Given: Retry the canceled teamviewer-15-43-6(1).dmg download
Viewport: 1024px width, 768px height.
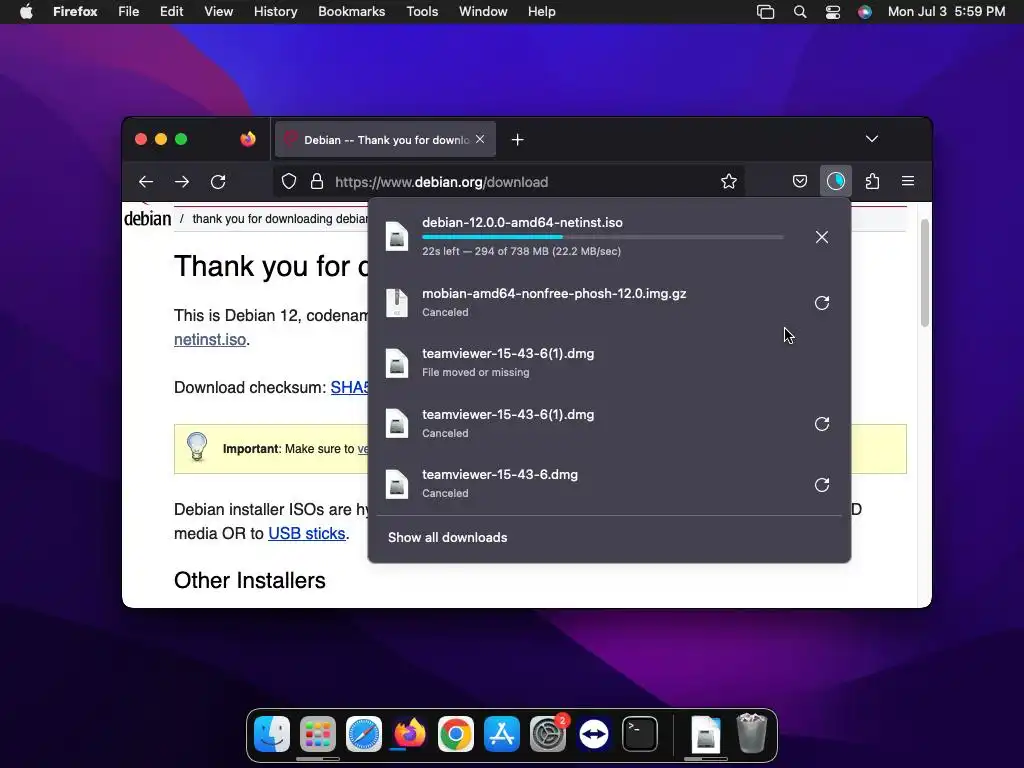Looking at the screenshot, I should (822, 424).
